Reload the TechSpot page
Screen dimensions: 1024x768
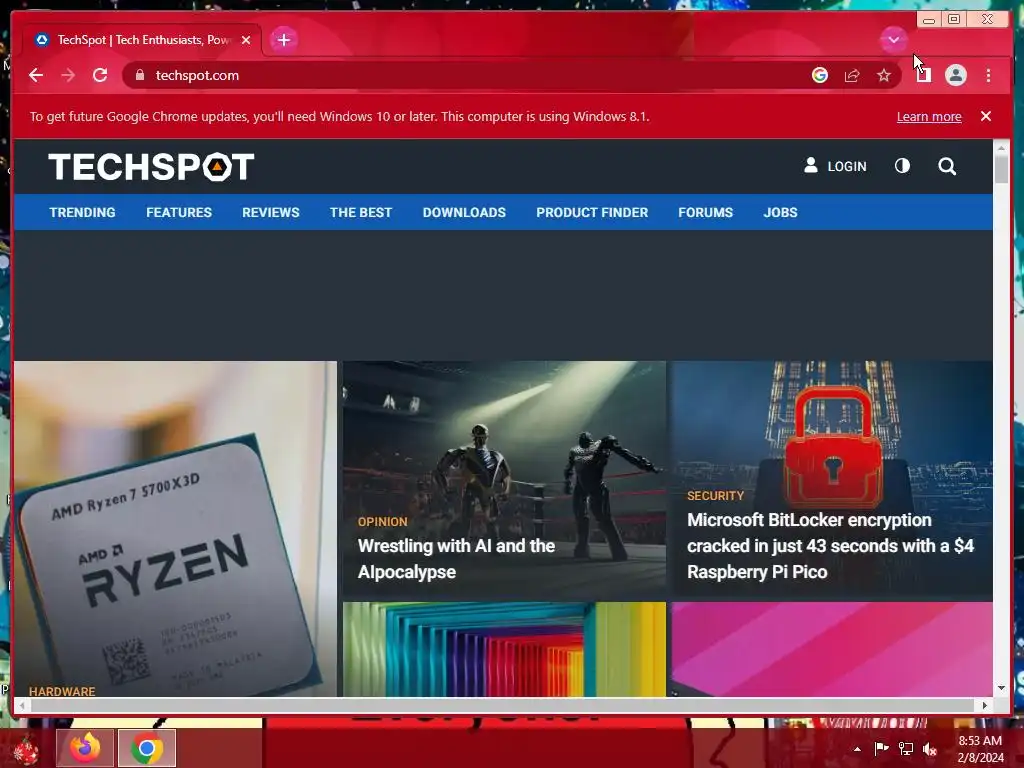click(100, 75)
